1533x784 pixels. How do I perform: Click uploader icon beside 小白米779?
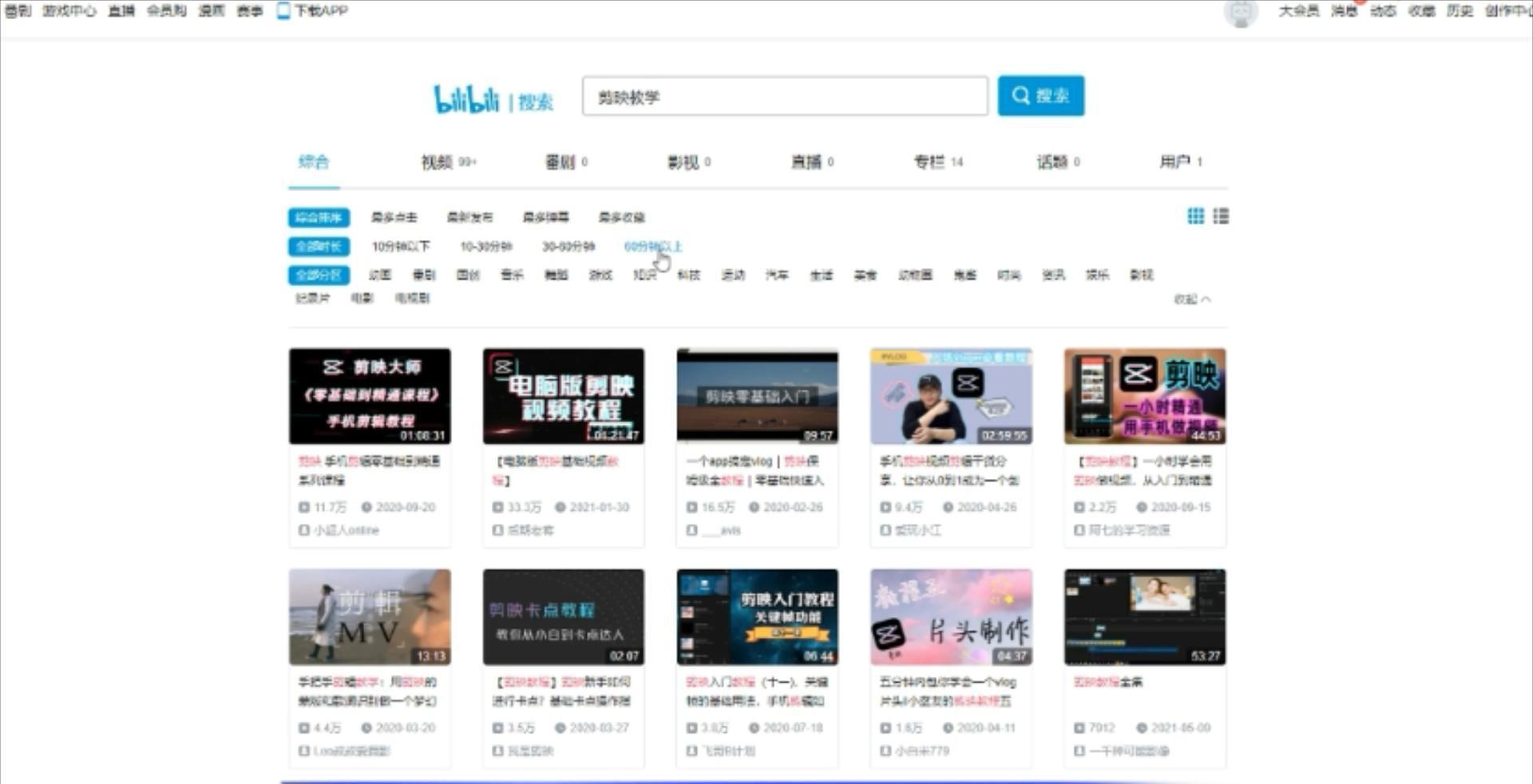coord(885,751)
